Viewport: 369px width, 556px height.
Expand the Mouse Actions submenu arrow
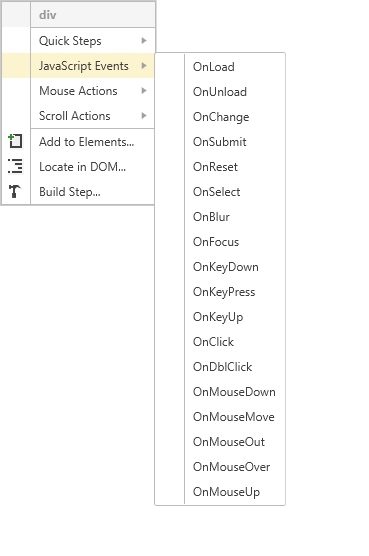[x=144, y=91]
